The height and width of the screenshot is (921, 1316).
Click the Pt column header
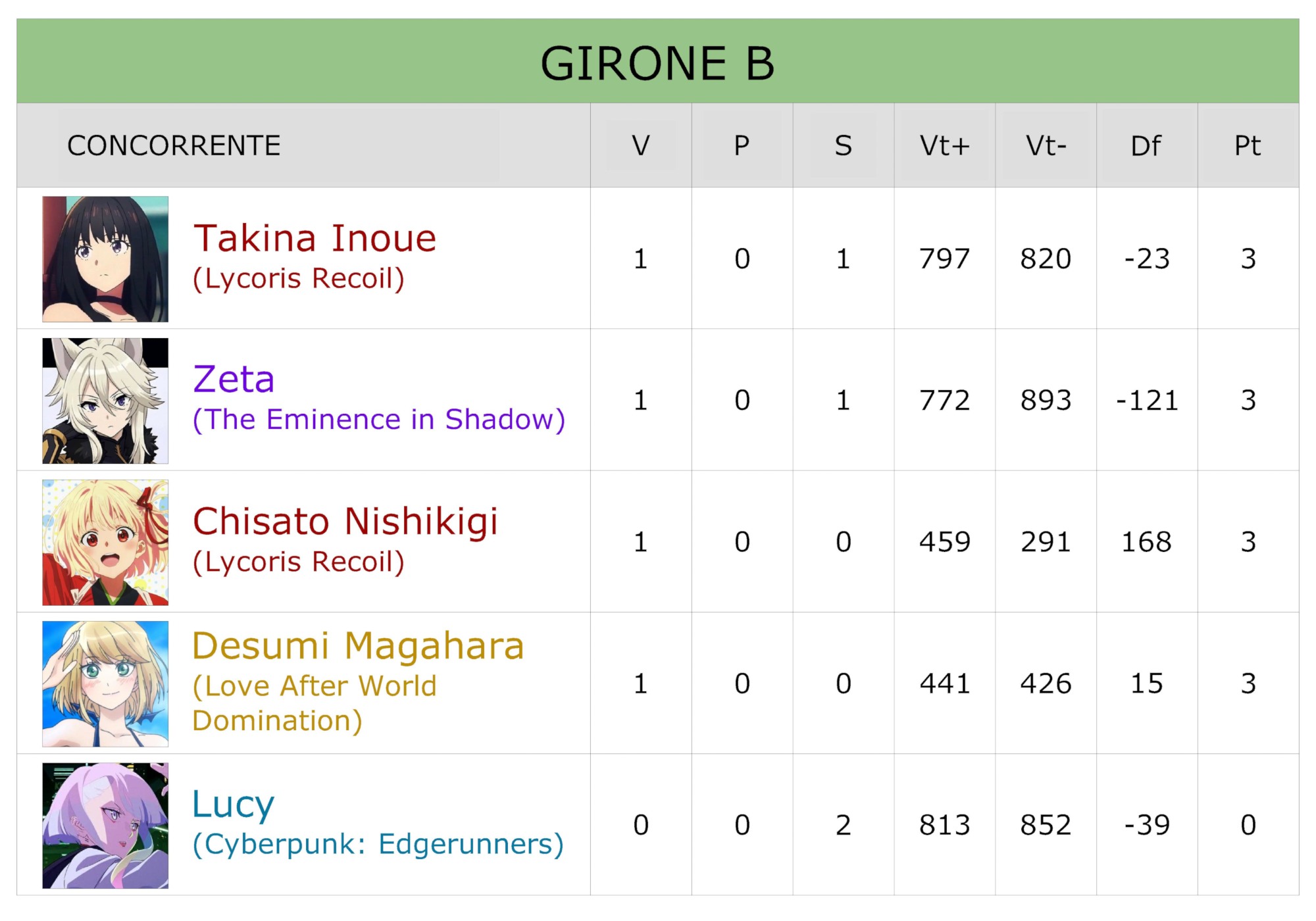coord(1248,145)
